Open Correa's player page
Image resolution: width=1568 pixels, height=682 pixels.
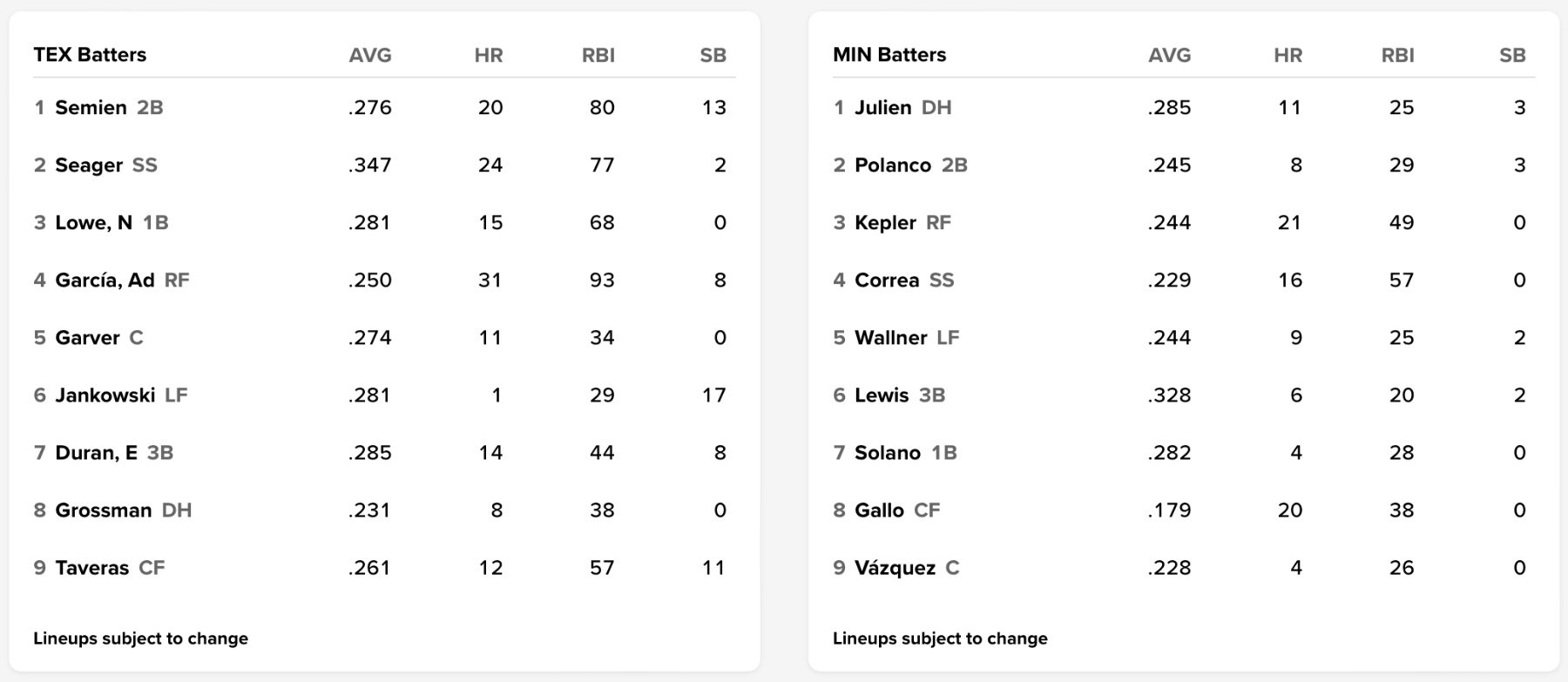tap(887, 280)
